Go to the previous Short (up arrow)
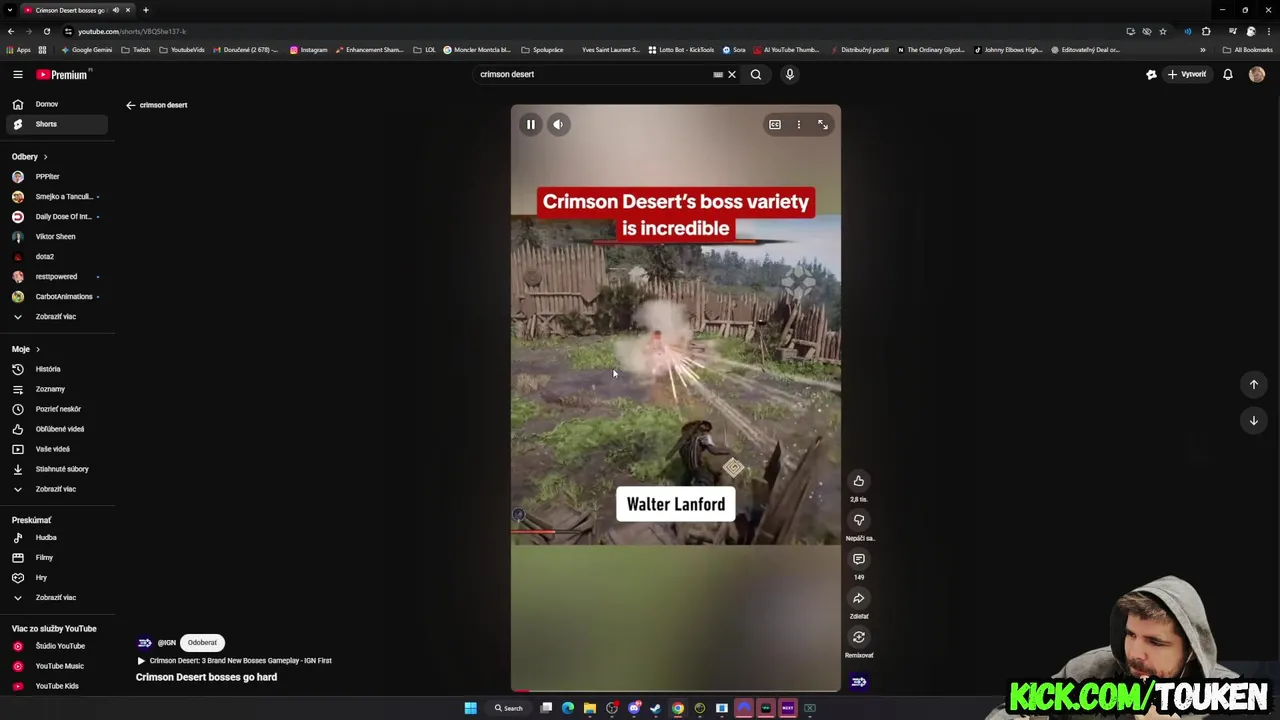 coord(1254,384)
